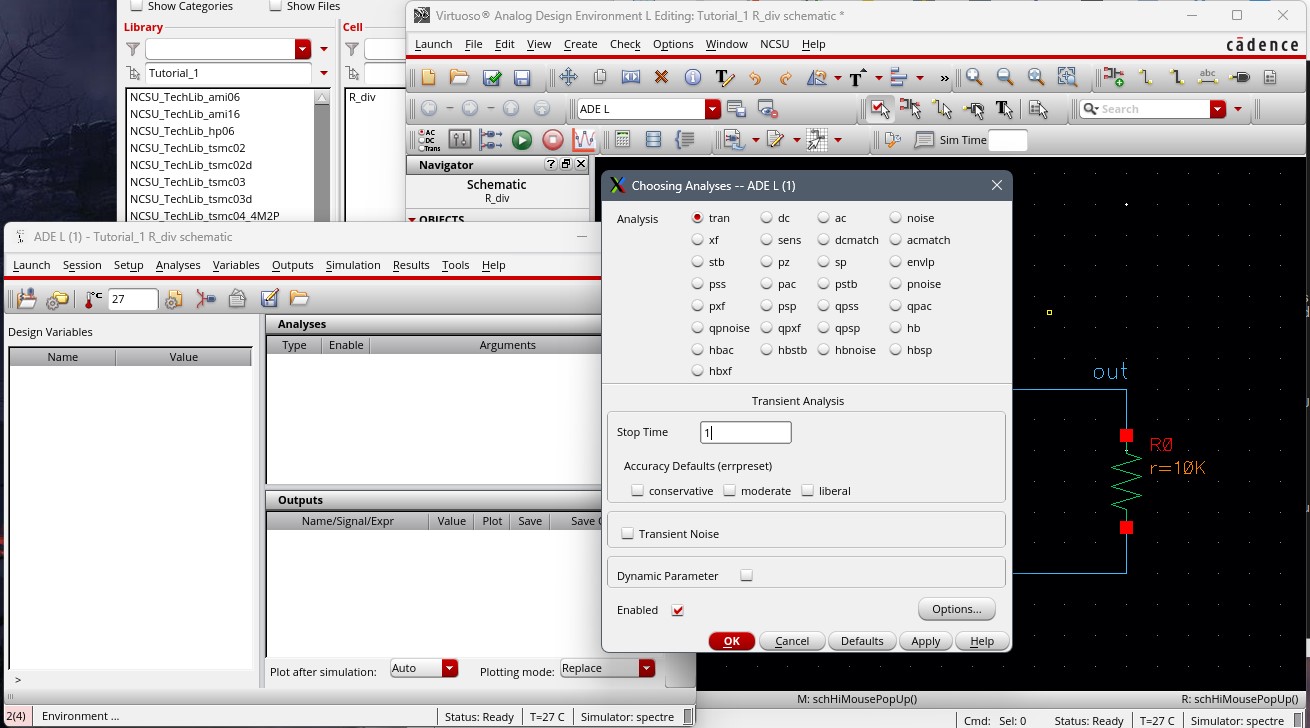Click the red Stop Simulation icon

552,140
